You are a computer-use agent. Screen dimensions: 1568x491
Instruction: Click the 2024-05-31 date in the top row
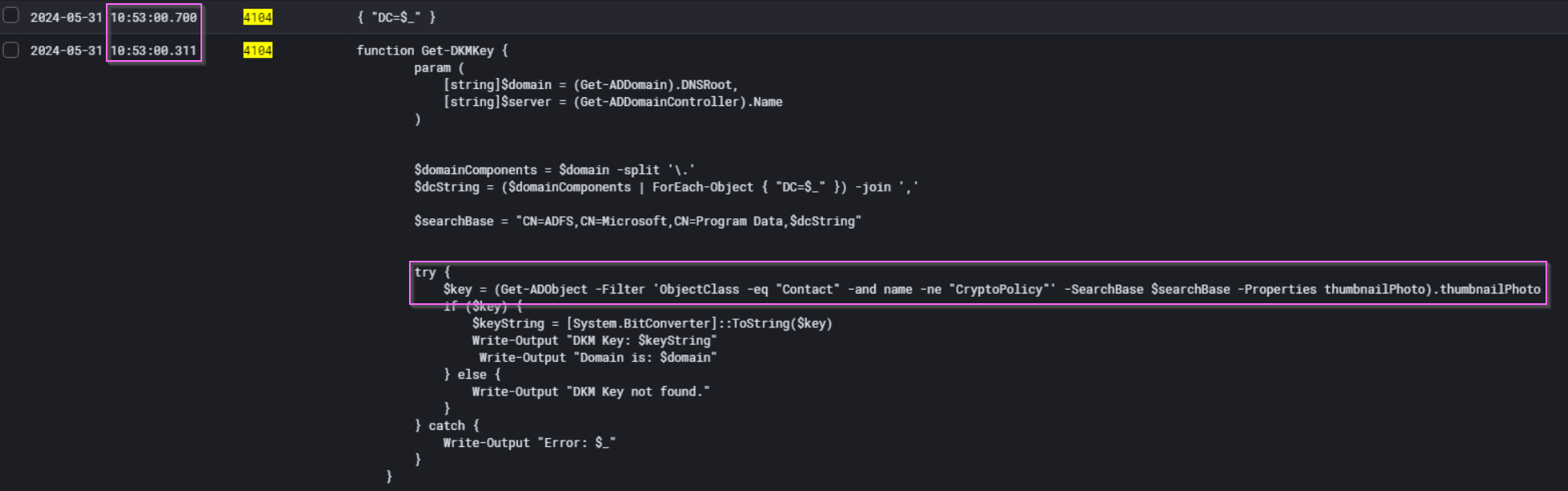67,17
